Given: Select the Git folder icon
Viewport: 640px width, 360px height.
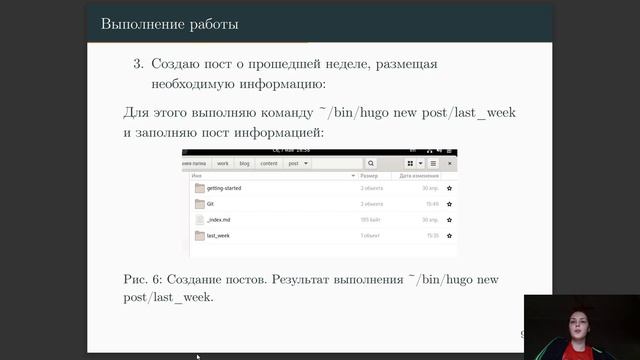Looking at the screenshot, I should coord(200,204).
